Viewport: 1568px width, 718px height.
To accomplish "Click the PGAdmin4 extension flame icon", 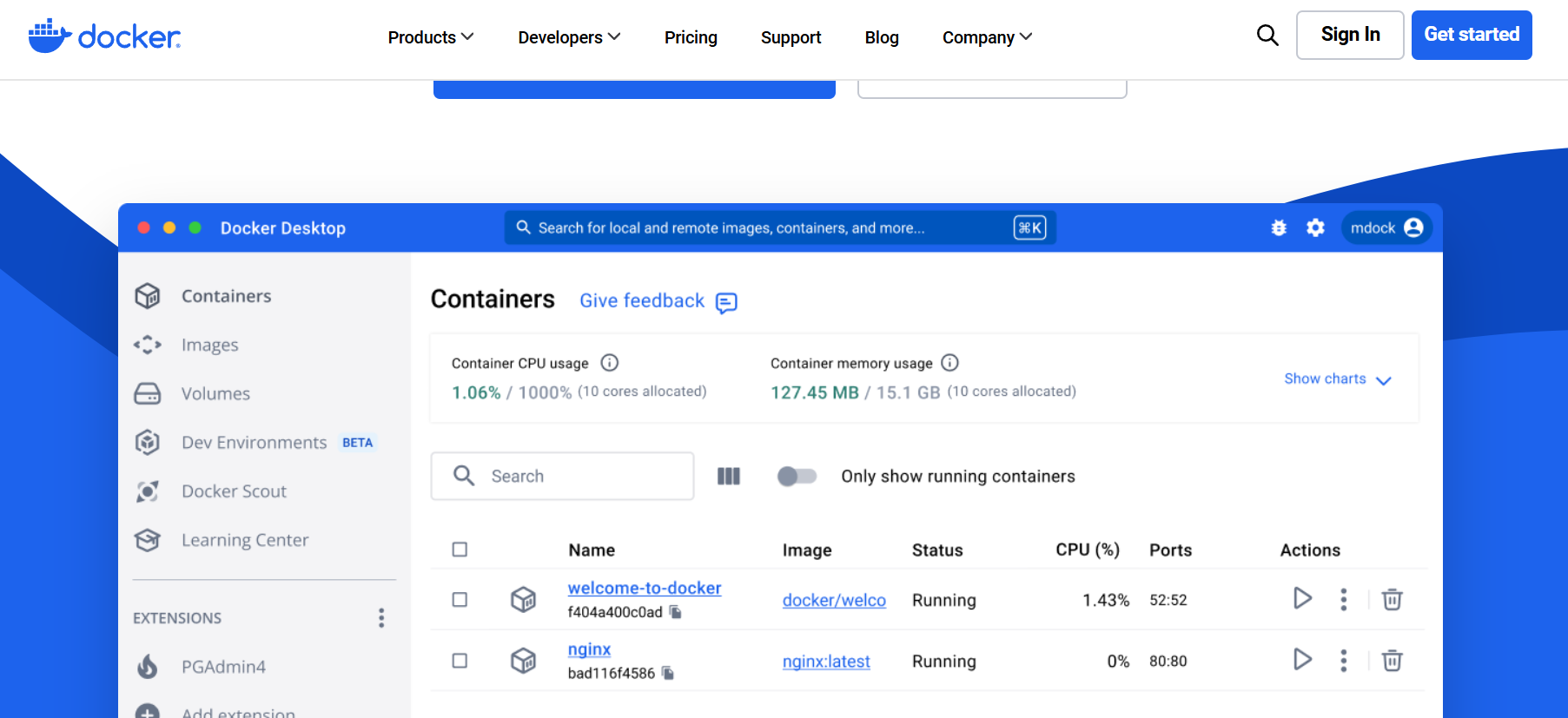I will pyautogui.click(x=148, y=667).
